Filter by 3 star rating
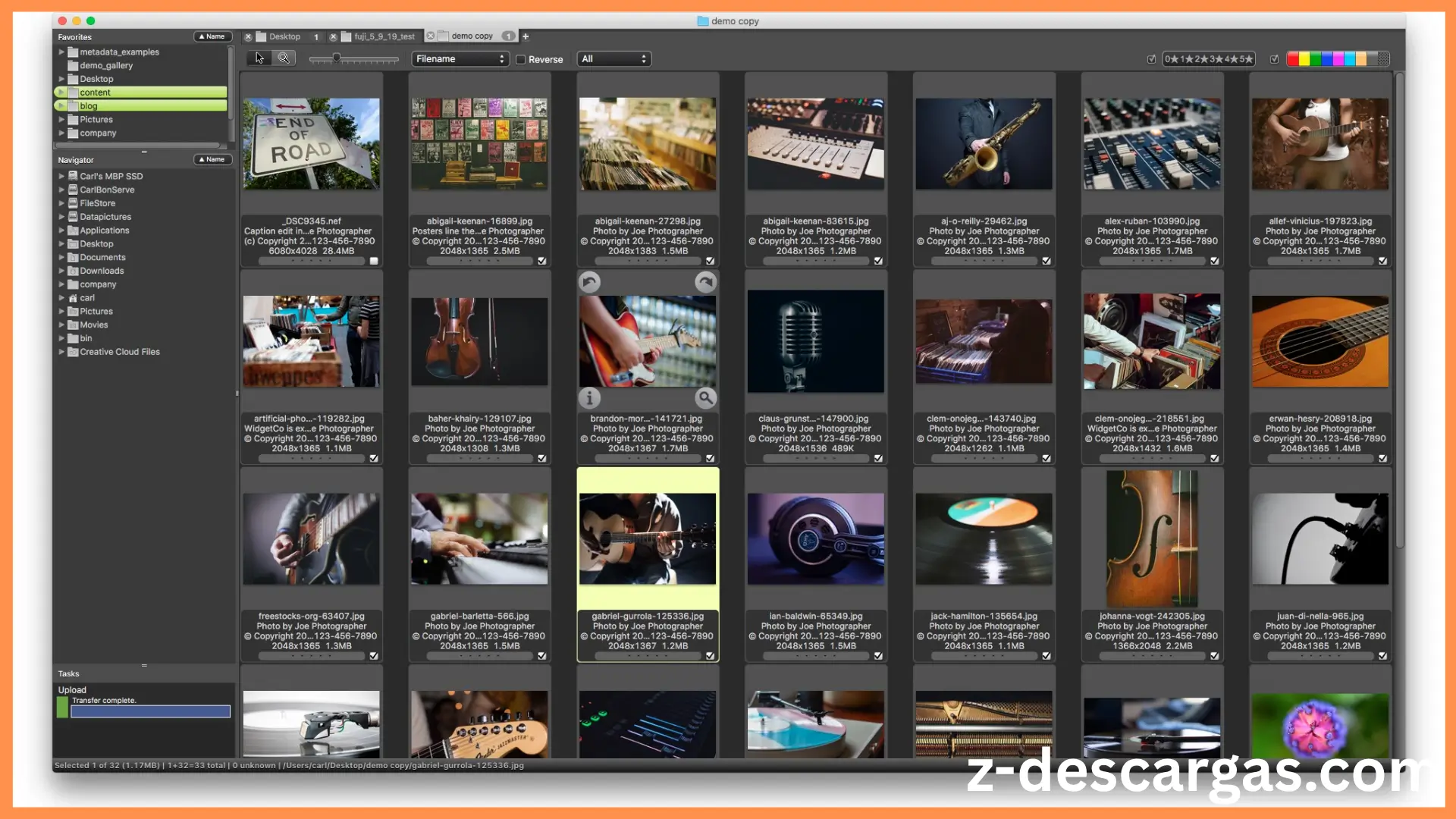The image size is (1456, 819). click(x=1216, y=58)
